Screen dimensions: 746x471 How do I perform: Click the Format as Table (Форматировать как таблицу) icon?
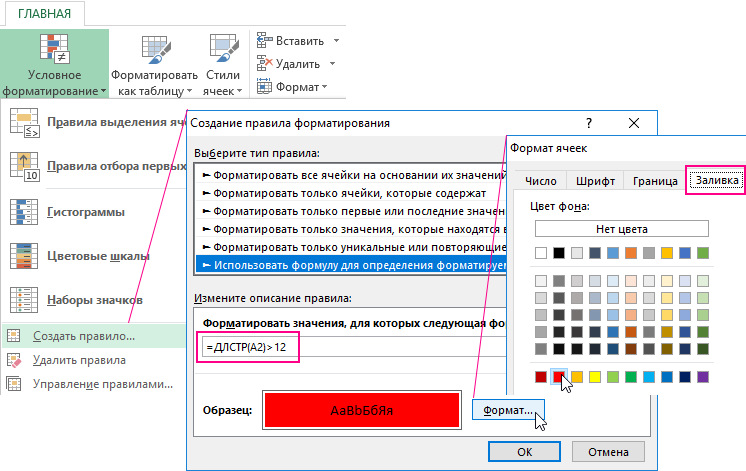156,49
